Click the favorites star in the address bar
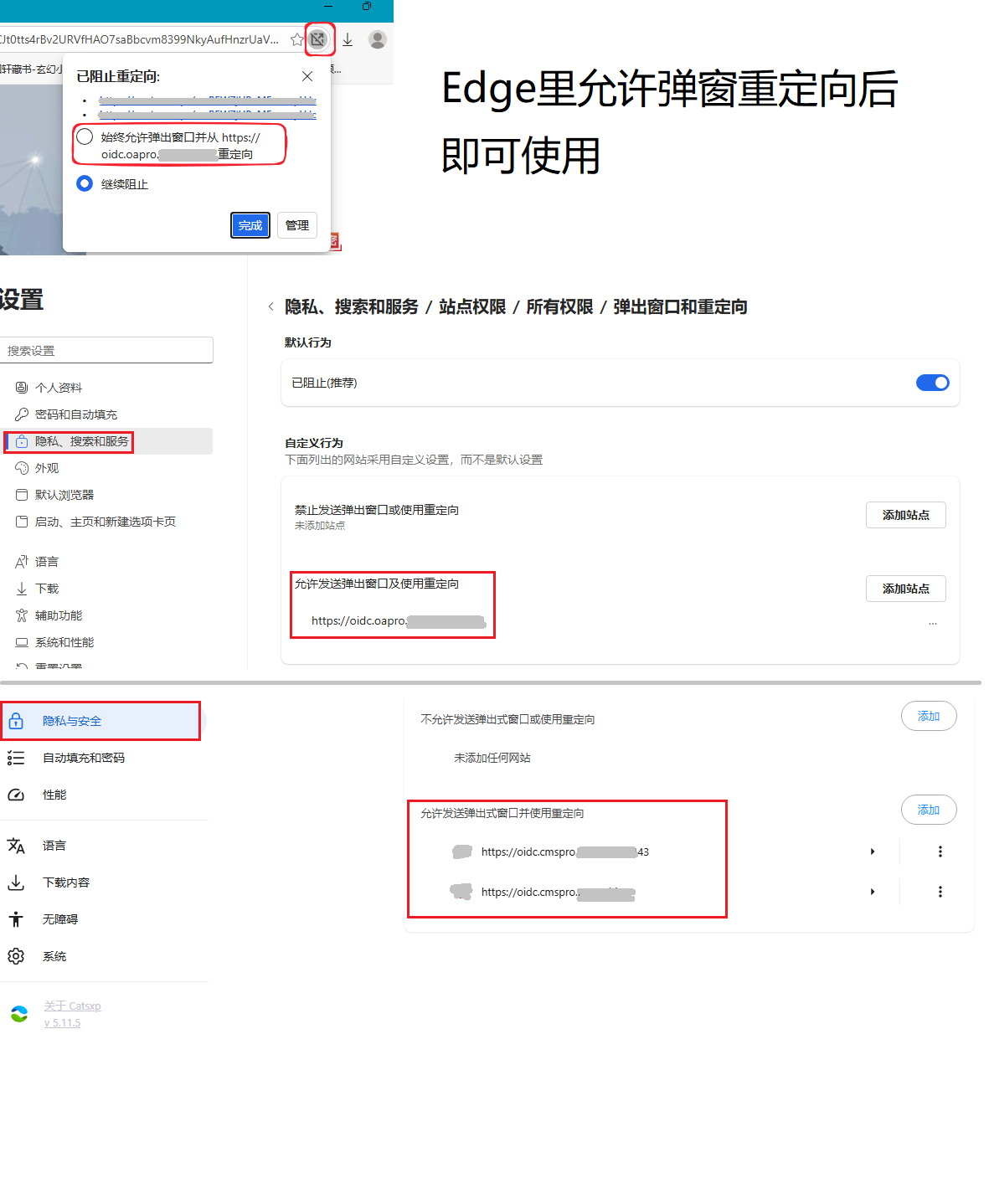Screen dimensions: 989x1204 point(296,39)
